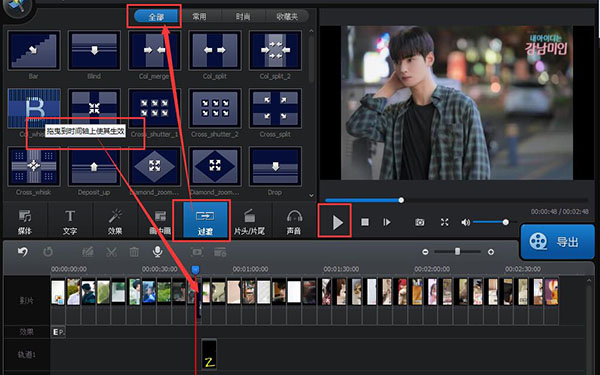This screenshot has width=600, height=375.
Task: Choose the Col_merge transition
Action: (154, 51)
